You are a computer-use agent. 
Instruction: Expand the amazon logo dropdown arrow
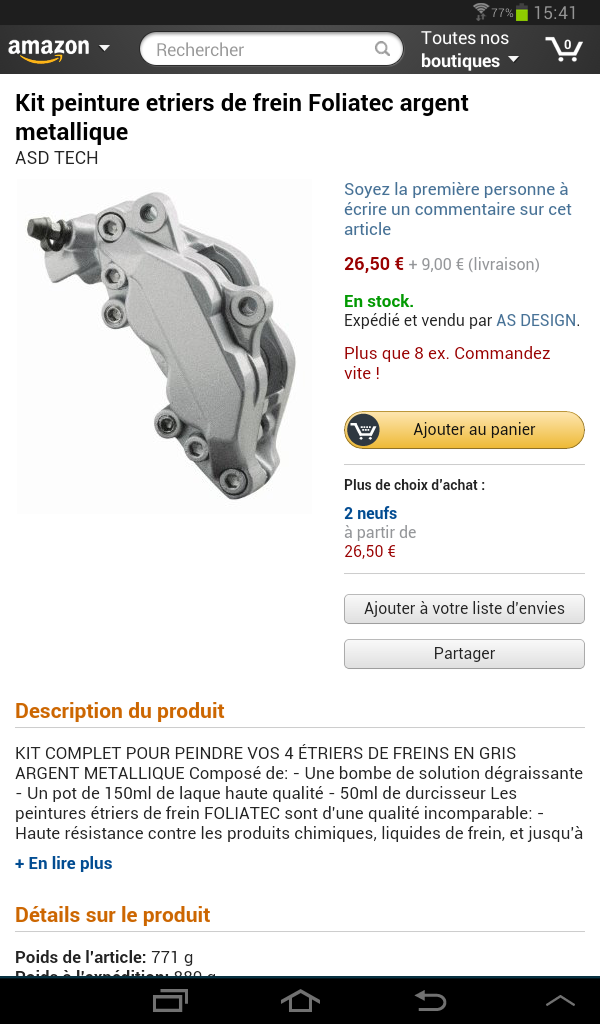pyautogui.click(x=104, y=48)
